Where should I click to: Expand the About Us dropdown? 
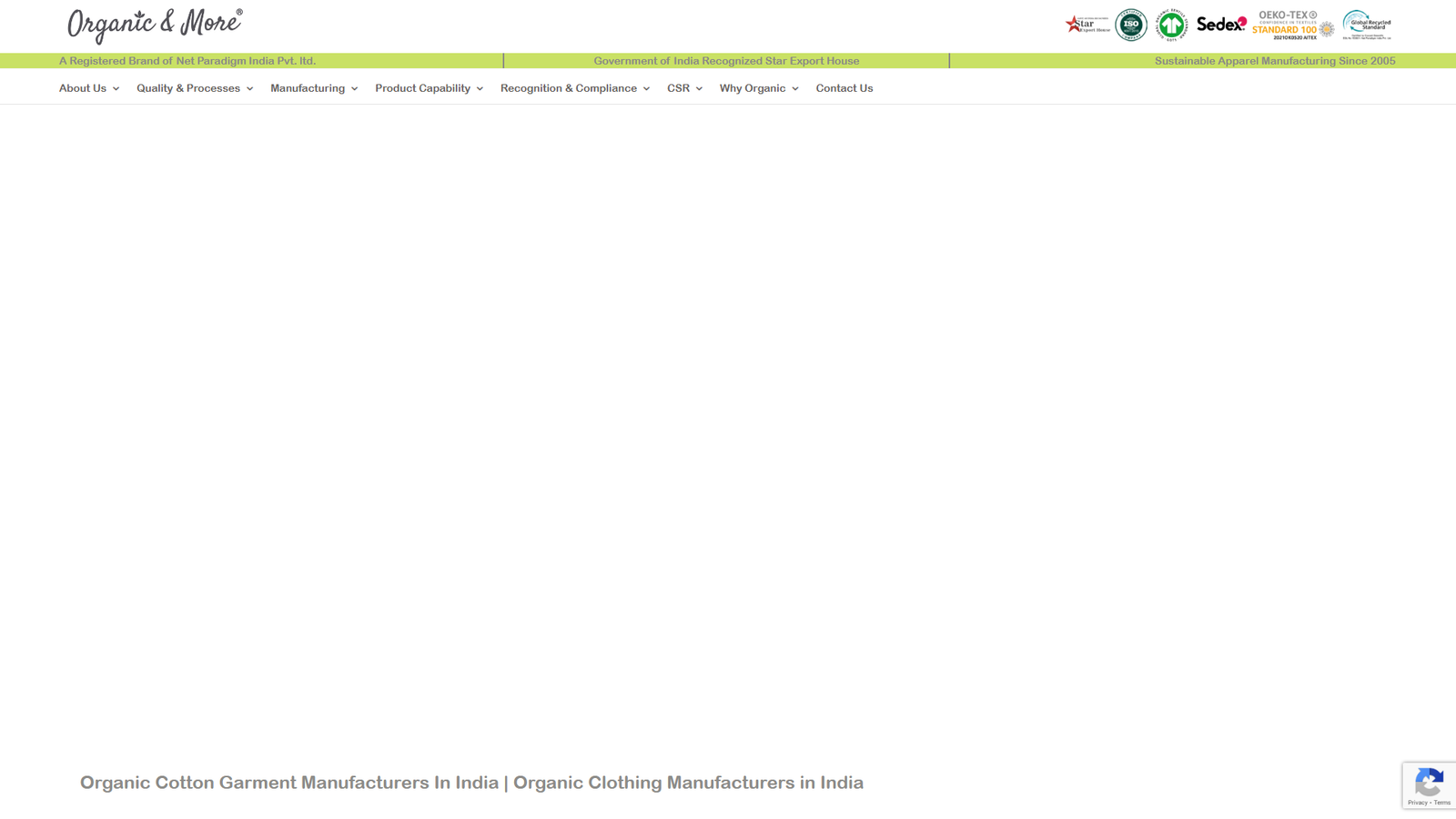pyautogui.click(x=115, y=88)
